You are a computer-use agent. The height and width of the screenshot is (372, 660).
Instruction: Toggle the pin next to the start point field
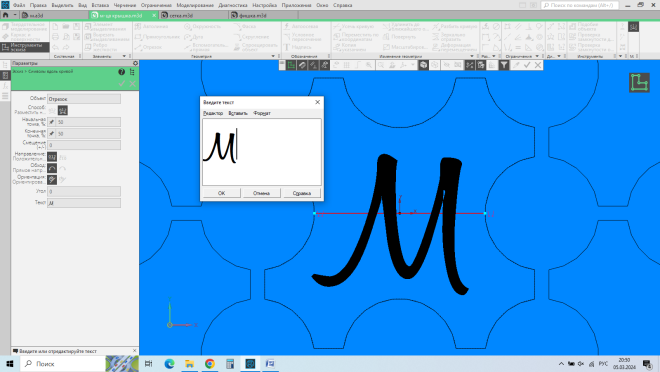coord(52,122)
